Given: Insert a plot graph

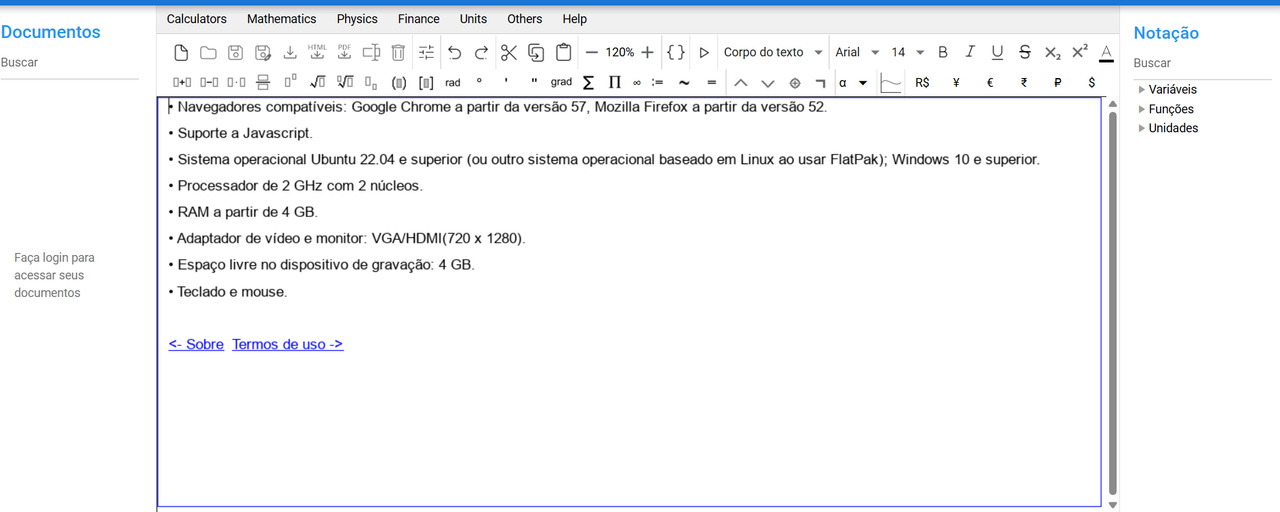Looking at the screenshot, I should (x=891, y=83).
